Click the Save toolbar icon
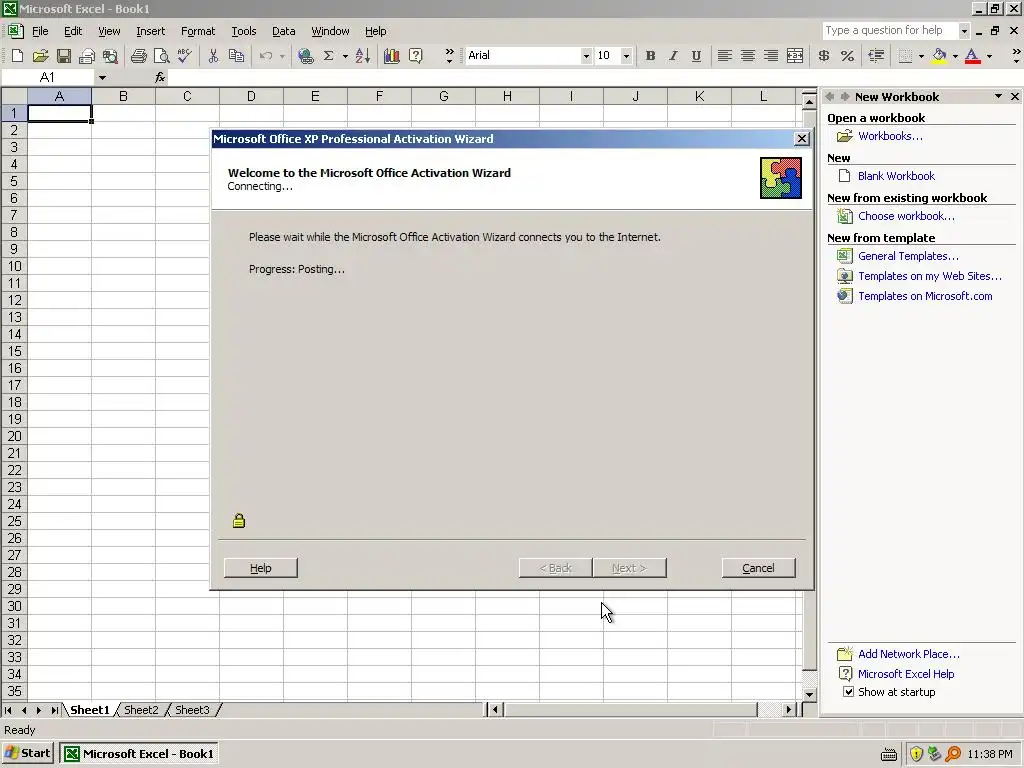 [x=63, y=56]
